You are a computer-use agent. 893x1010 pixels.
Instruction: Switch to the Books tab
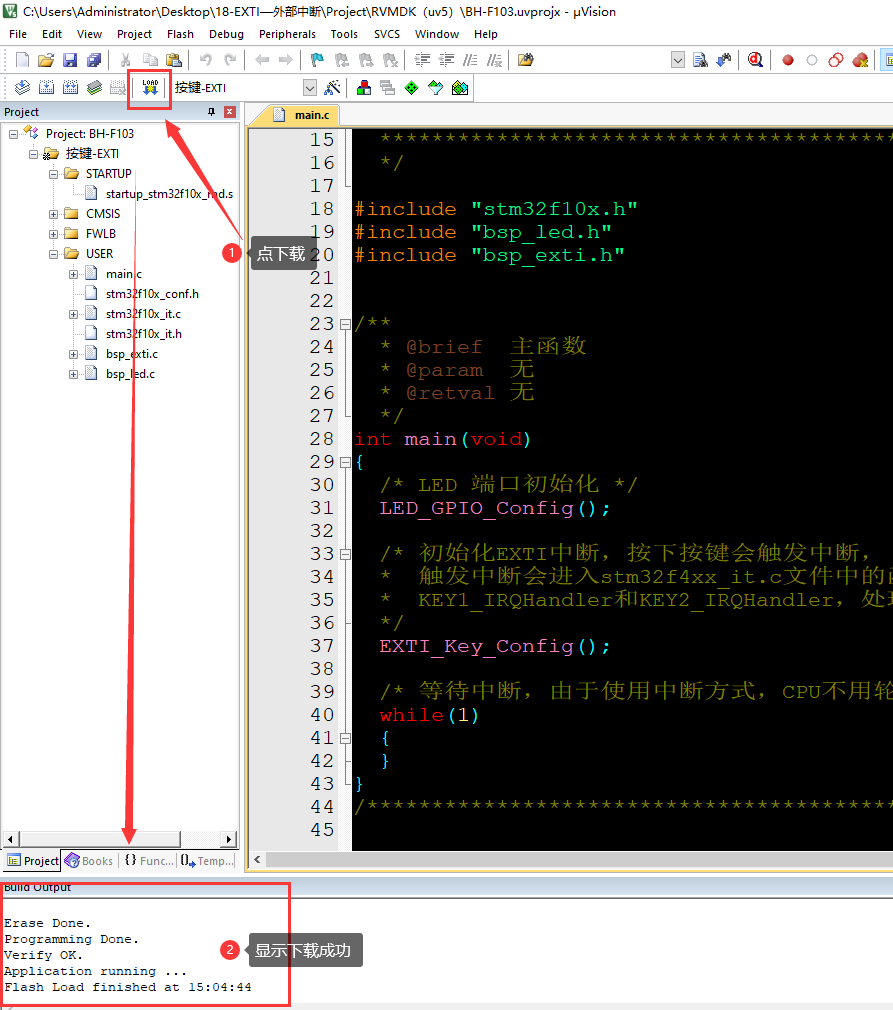[x=89, y=860]
